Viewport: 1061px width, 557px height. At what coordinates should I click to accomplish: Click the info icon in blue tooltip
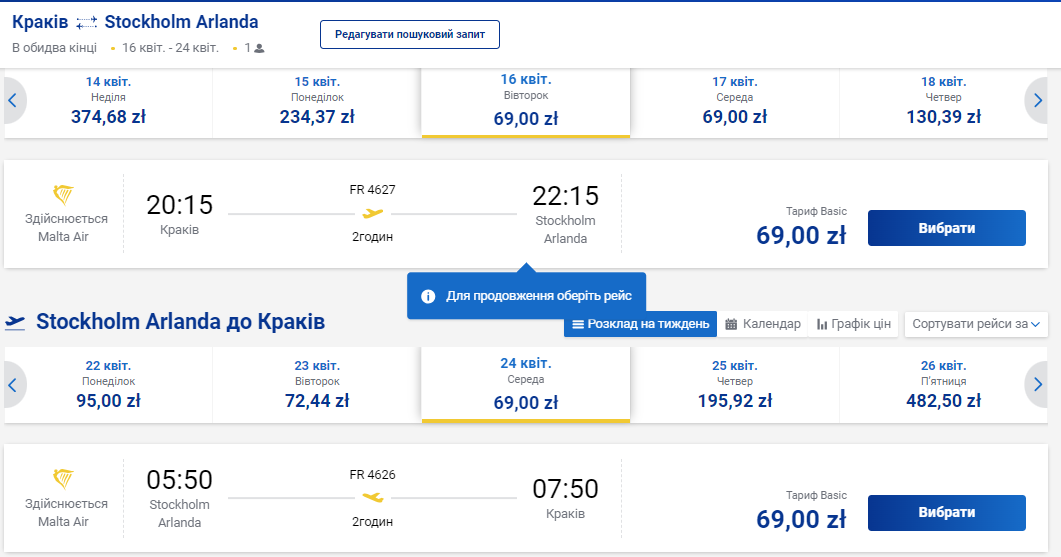[428, 296]
